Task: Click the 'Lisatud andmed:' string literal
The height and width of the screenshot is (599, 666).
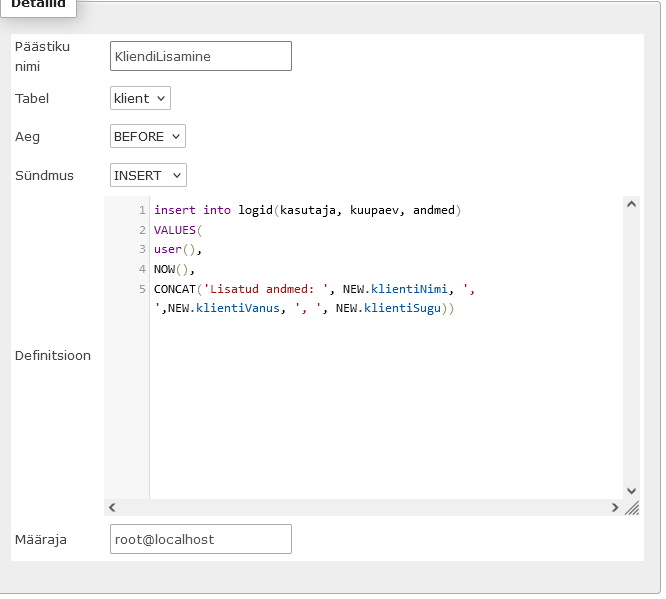Action: (266, 289)
